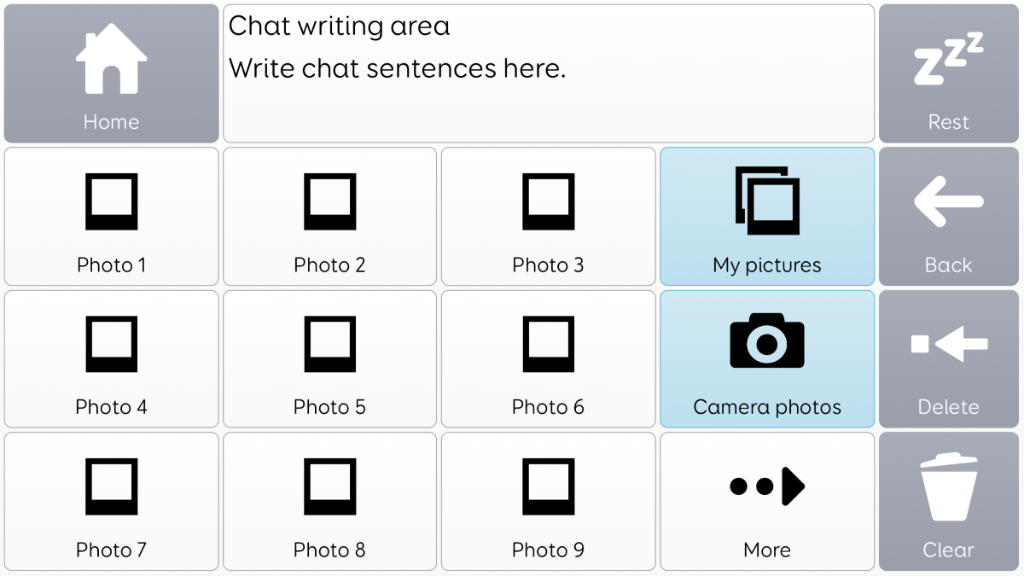Pick Photo 8 thumbnail
The width and height of the screenshot is (1024, 576).
coord(329,502)
